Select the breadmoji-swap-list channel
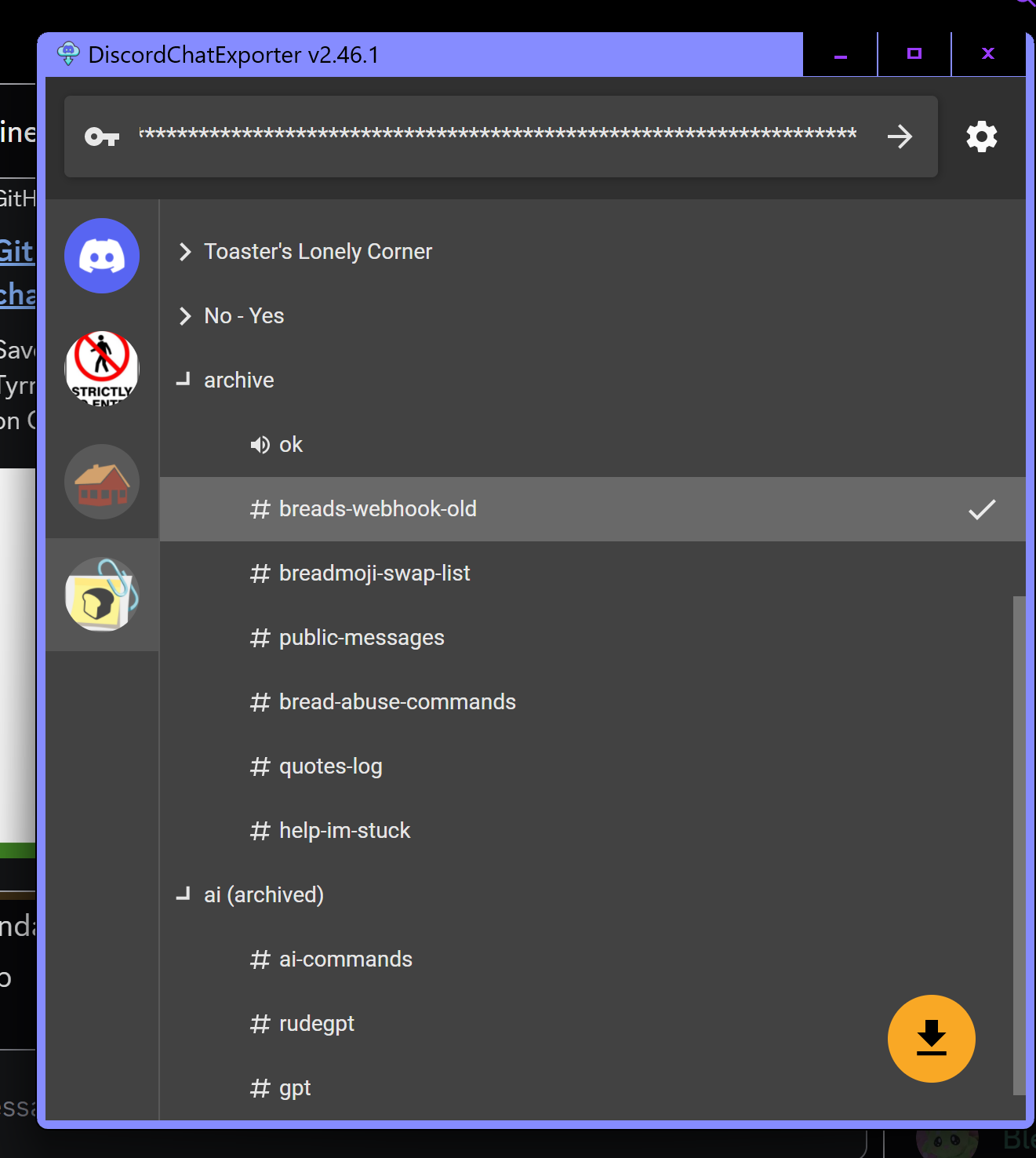The image size is (1036, 1158). pyautogui.click(x=374, y=574)
